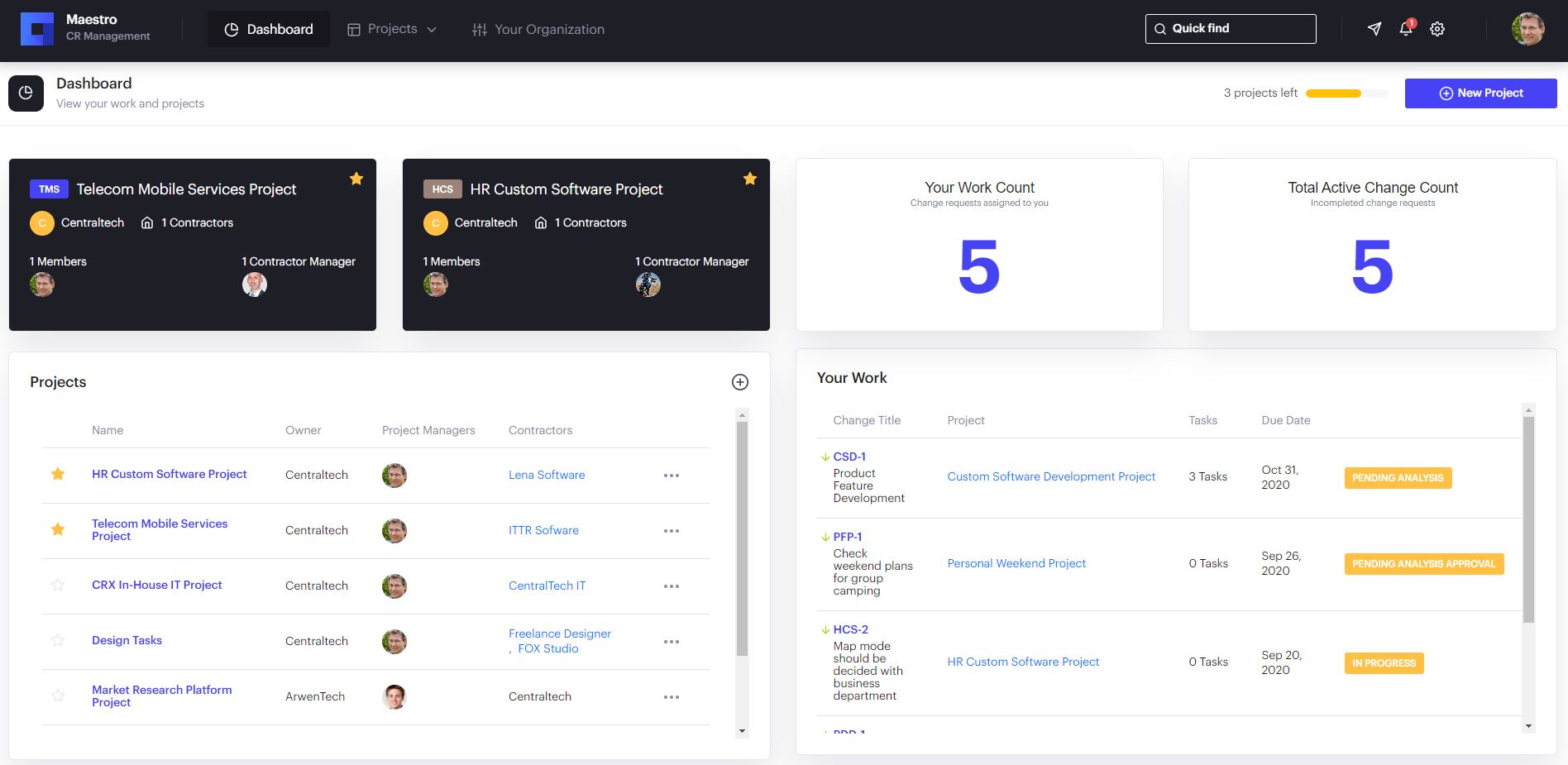
Task: Open Custom Software Development Project link
Action: pos(1051,476)
